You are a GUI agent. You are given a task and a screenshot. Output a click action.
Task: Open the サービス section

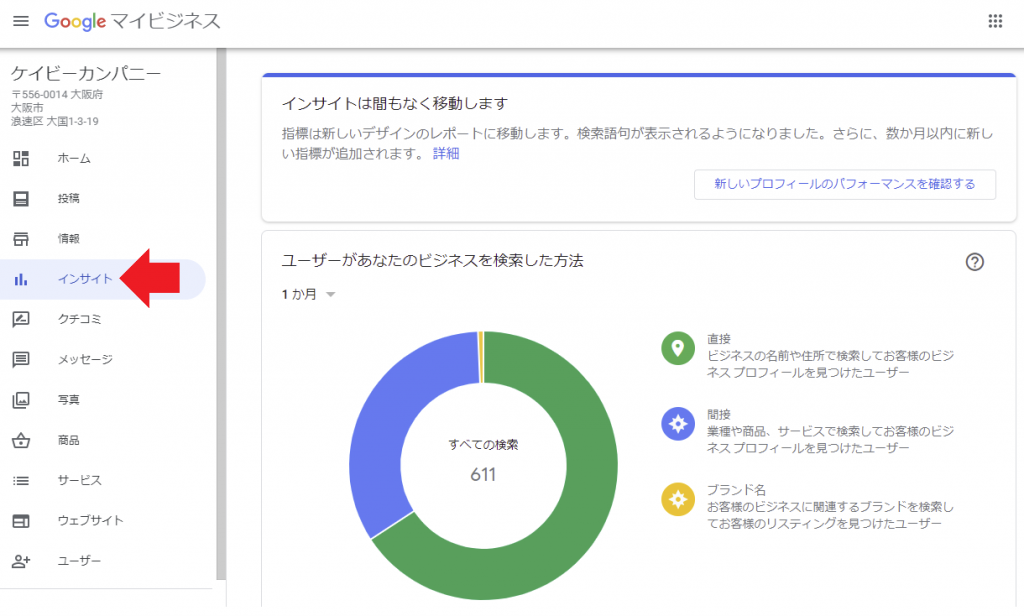click(103, 481)
